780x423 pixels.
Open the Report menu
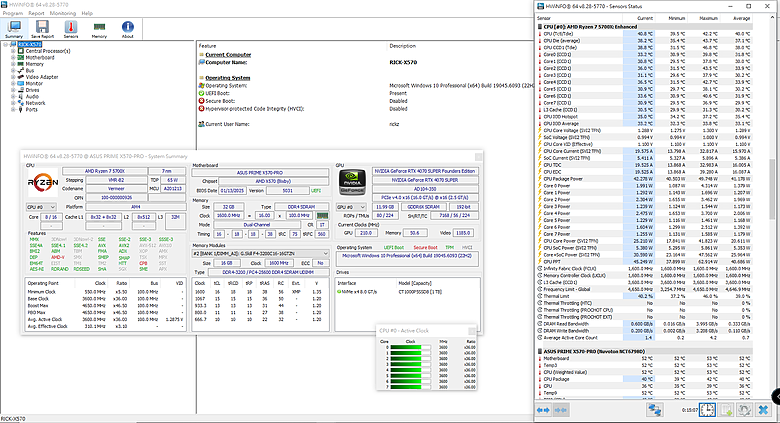click(36, 13)
